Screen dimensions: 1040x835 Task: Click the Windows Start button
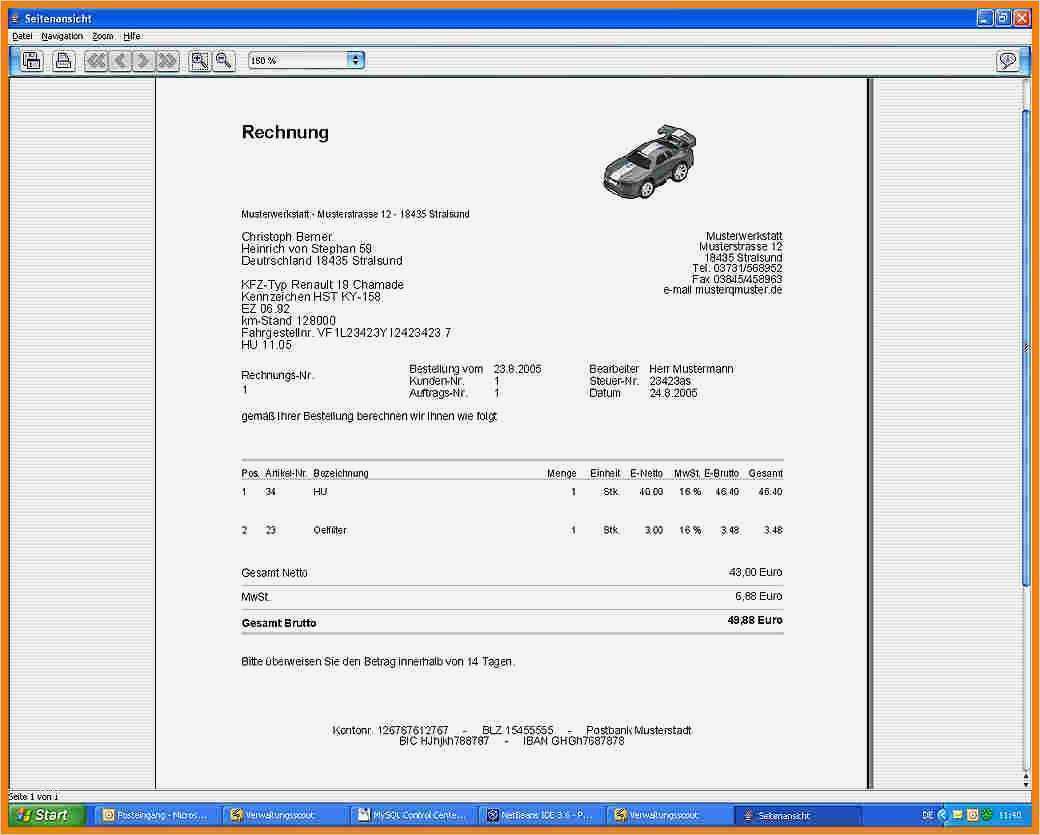[46, 815]
